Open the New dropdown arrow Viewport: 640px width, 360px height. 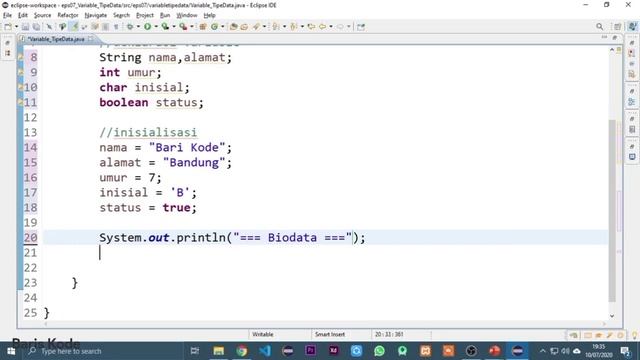pos(16,27)
